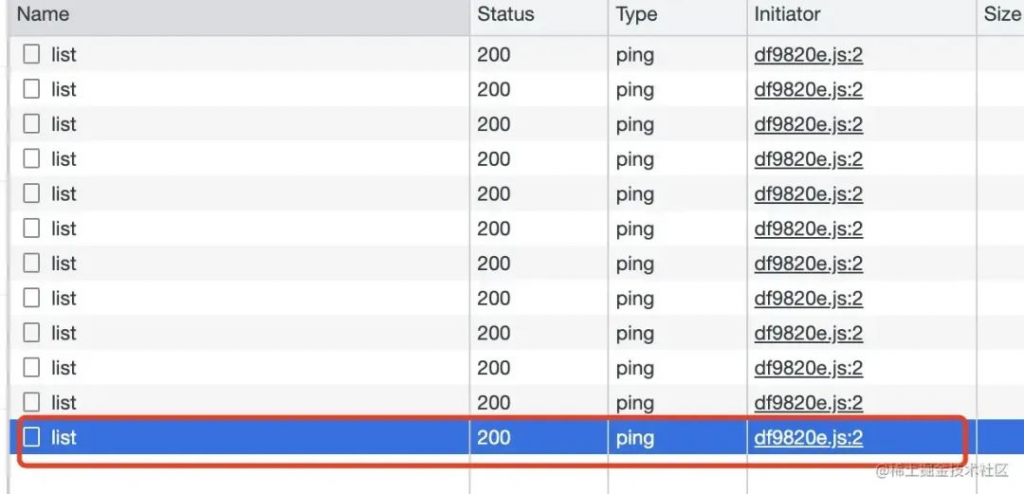
Task: Click the file icon of the third list request
Action: (x=31, y=124)
